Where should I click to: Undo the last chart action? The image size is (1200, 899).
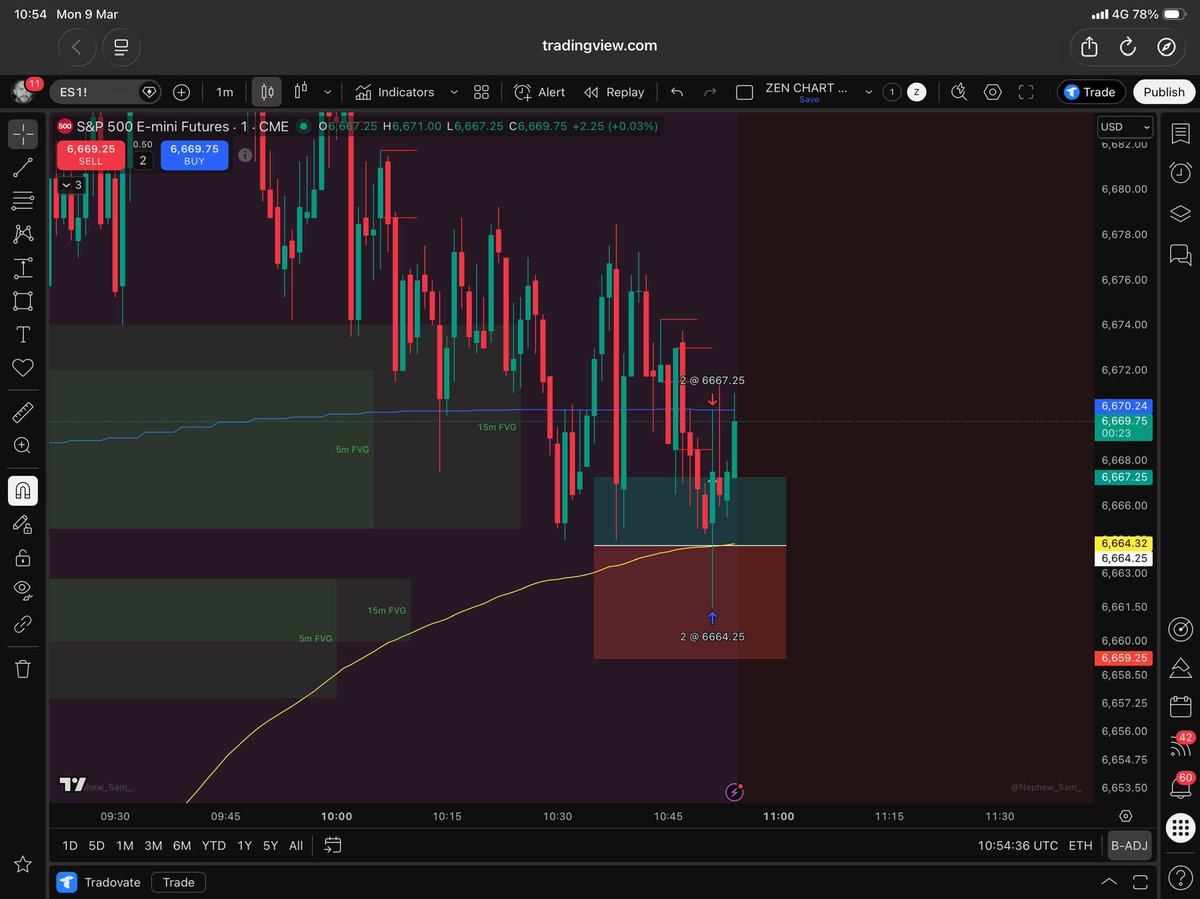coord(677,92)
